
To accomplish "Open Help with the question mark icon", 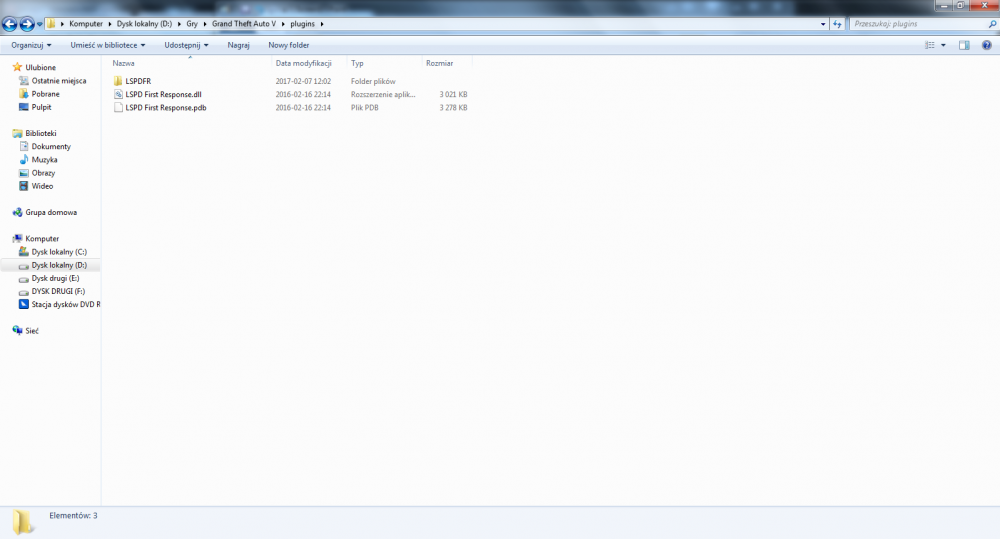I will 987,45.
